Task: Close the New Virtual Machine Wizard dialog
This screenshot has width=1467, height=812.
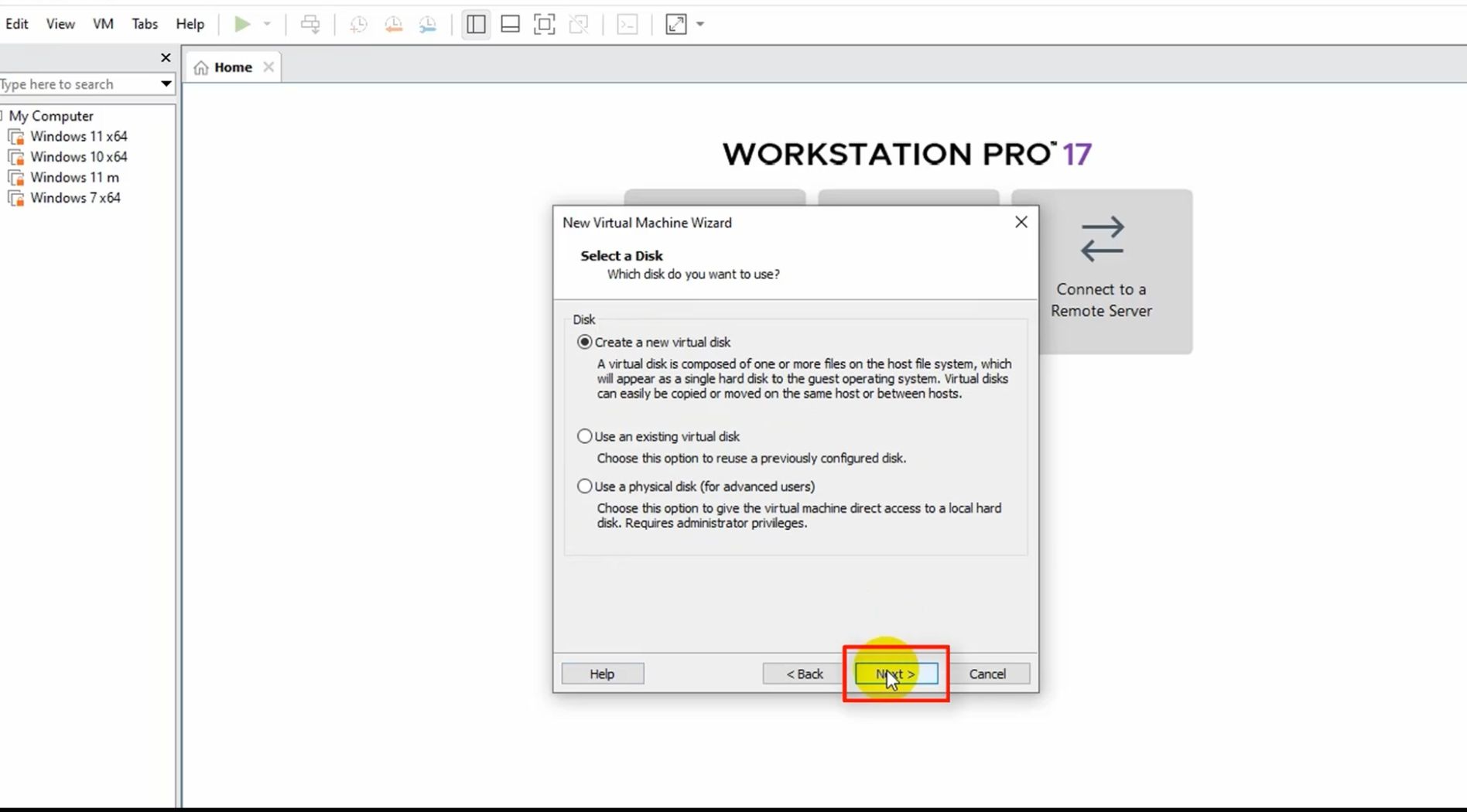Action: click(1021, 222)
